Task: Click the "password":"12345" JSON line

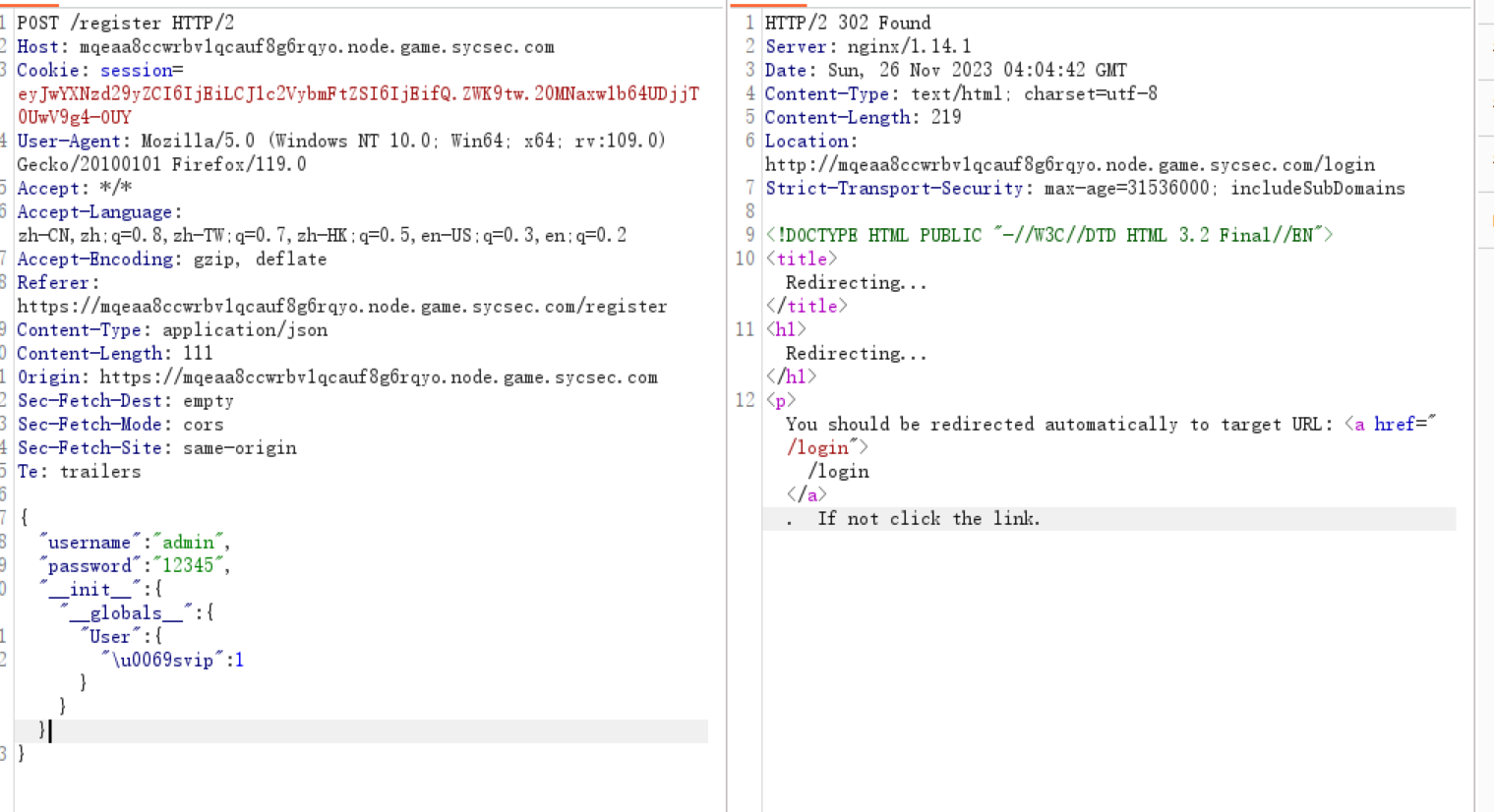Action: [x=134, y=565]
